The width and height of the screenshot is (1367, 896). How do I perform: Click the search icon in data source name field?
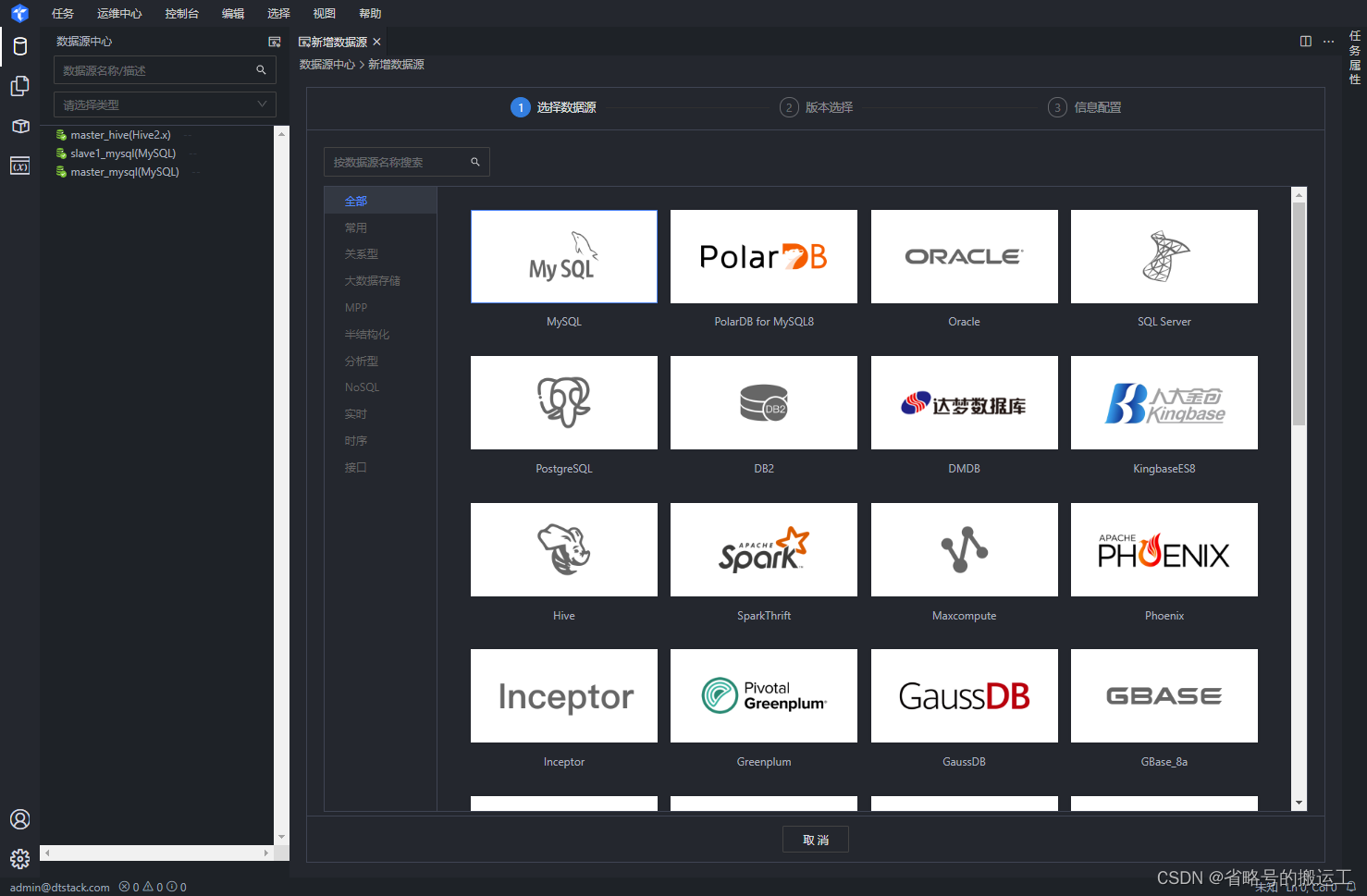point(261,70)
